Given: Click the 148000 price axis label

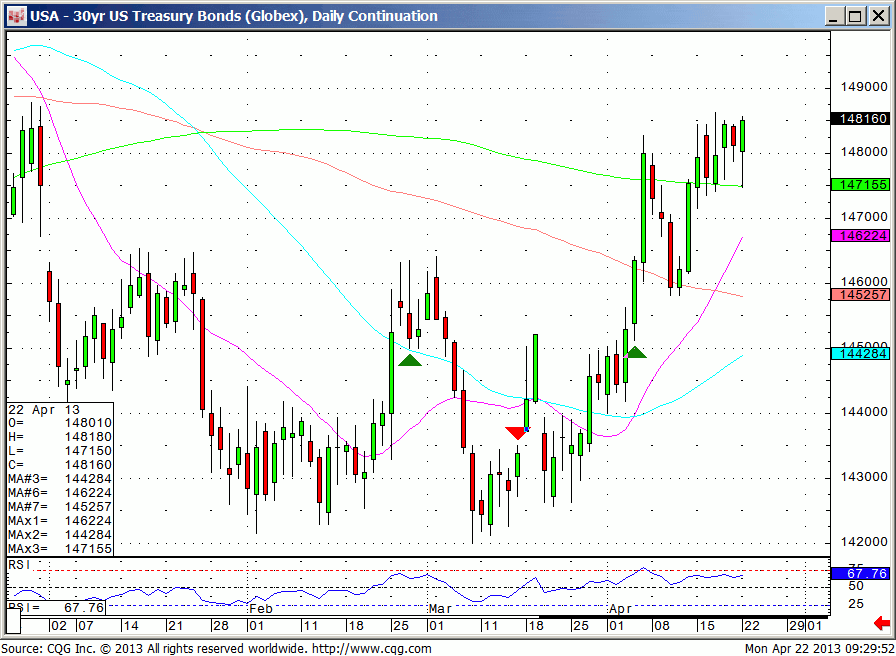Looking at the screenshot, I should pos(864,152).
